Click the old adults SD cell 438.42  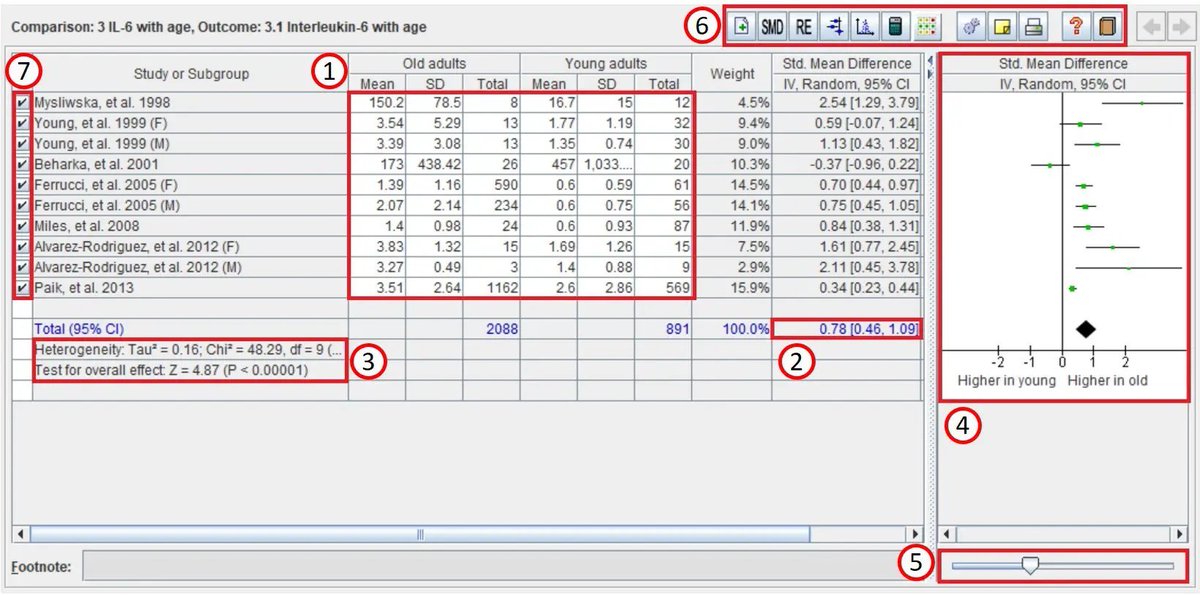[434, 164]
